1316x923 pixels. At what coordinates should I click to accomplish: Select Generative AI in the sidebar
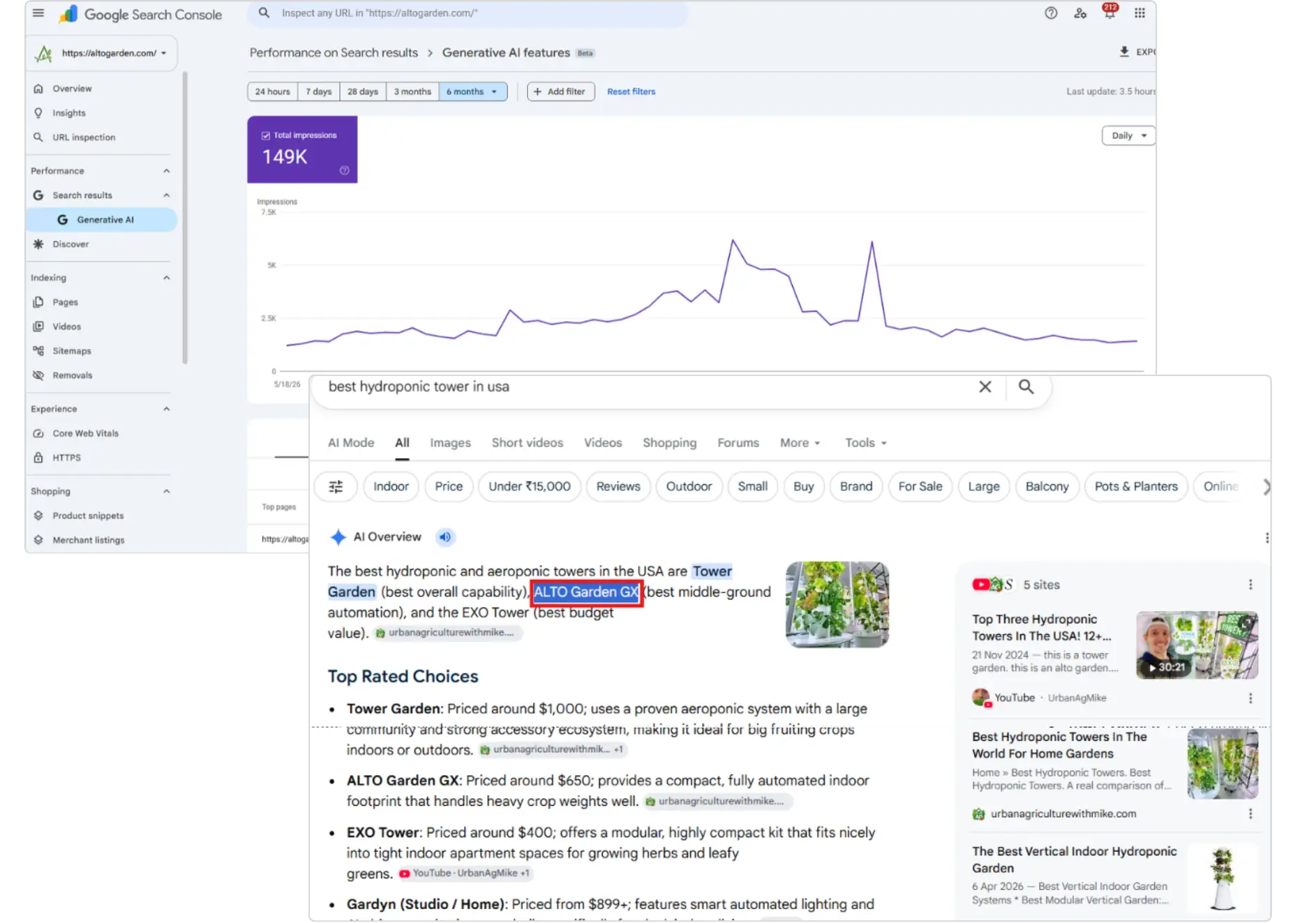pos(101,220)
